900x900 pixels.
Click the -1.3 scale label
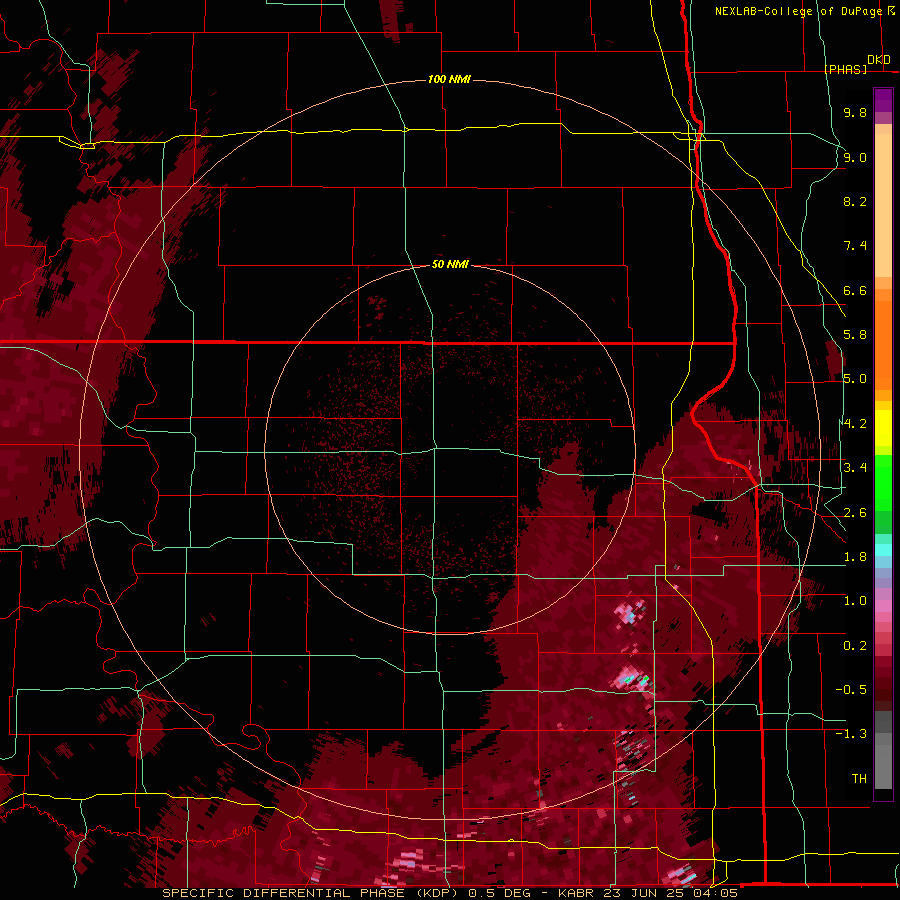point(851,734)
